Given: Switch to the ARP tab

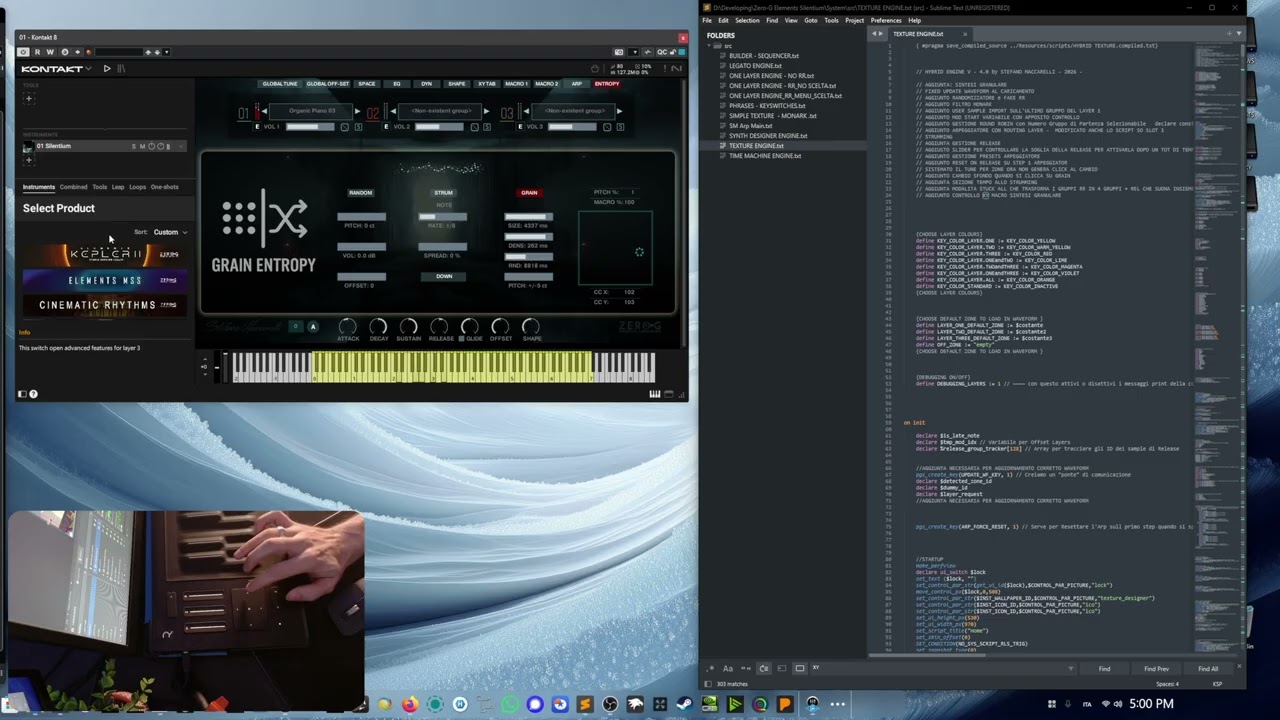Looking at the screenshot, I should pos(577,84).
